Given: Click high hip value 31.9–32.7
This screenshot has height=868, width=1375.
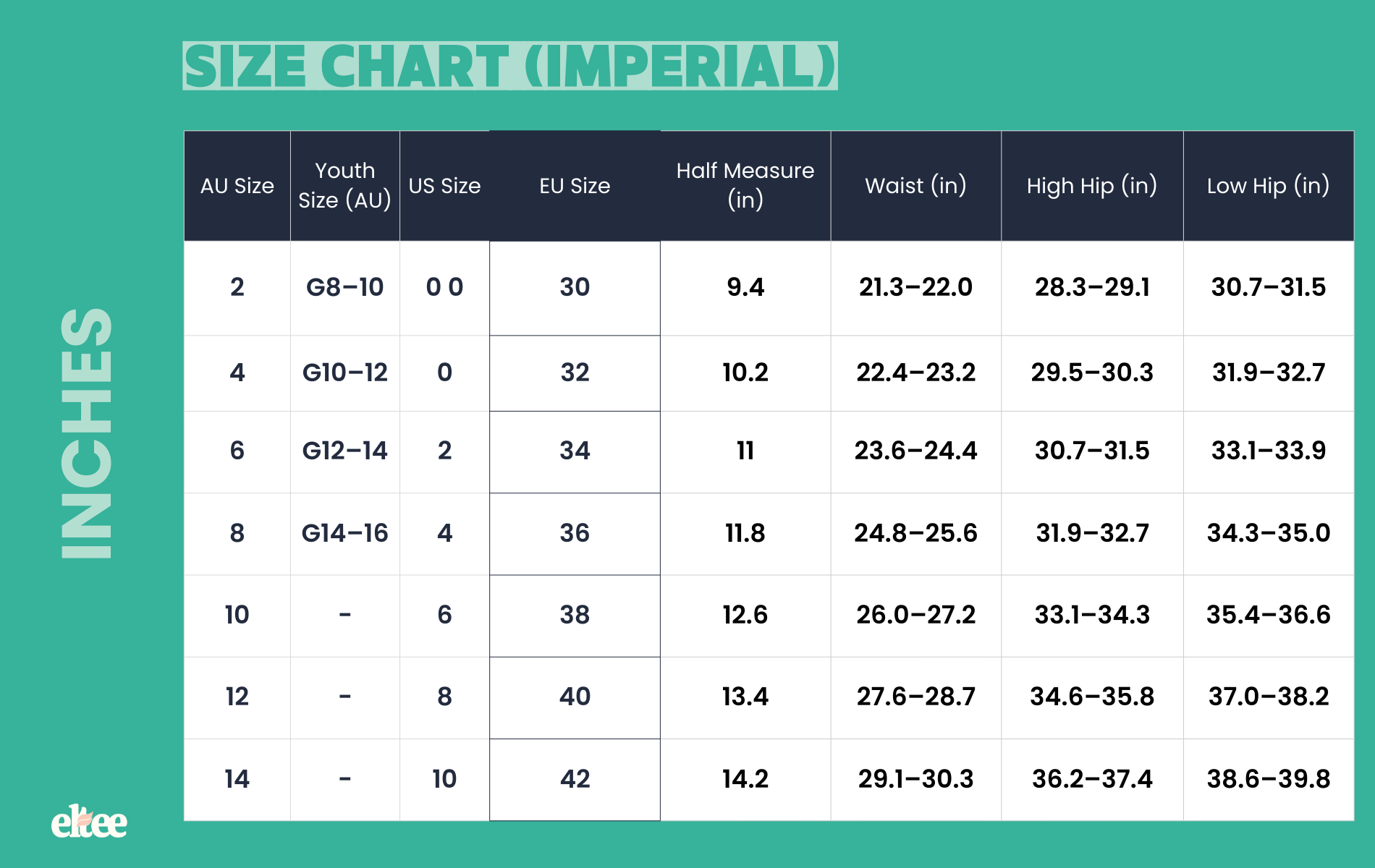Looking at the screenshot, I should pos(1092,533).
